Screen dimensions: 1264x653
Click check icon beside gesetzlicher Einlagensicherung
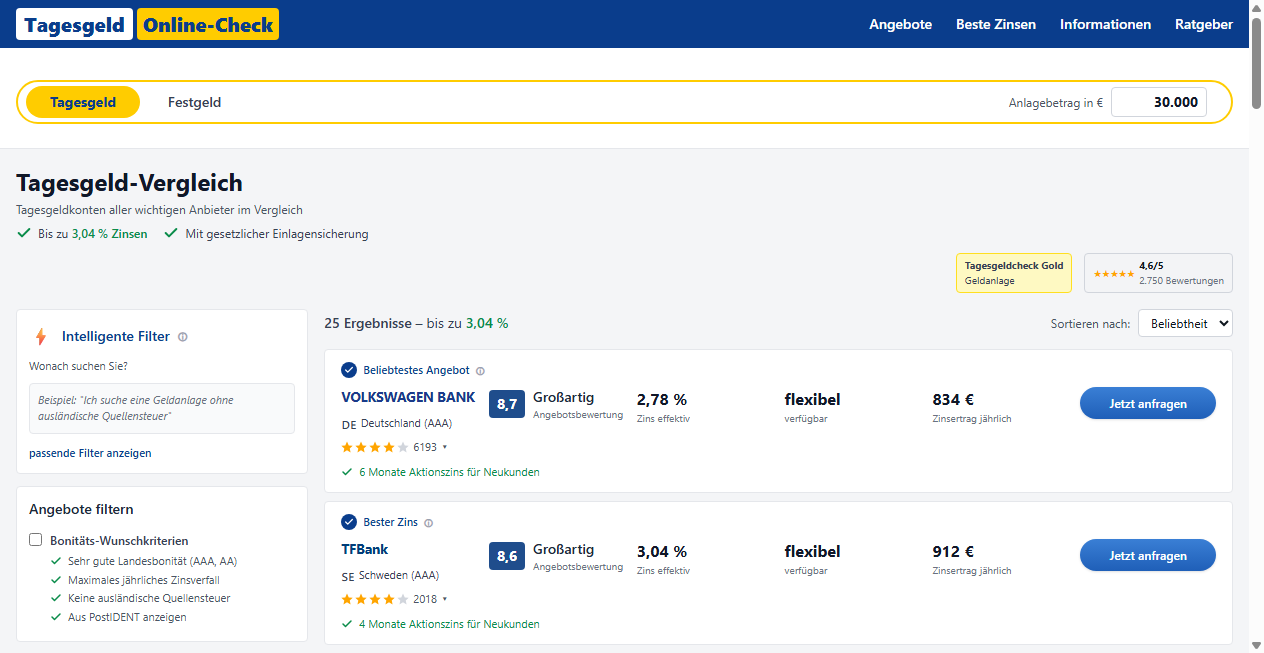171,233
